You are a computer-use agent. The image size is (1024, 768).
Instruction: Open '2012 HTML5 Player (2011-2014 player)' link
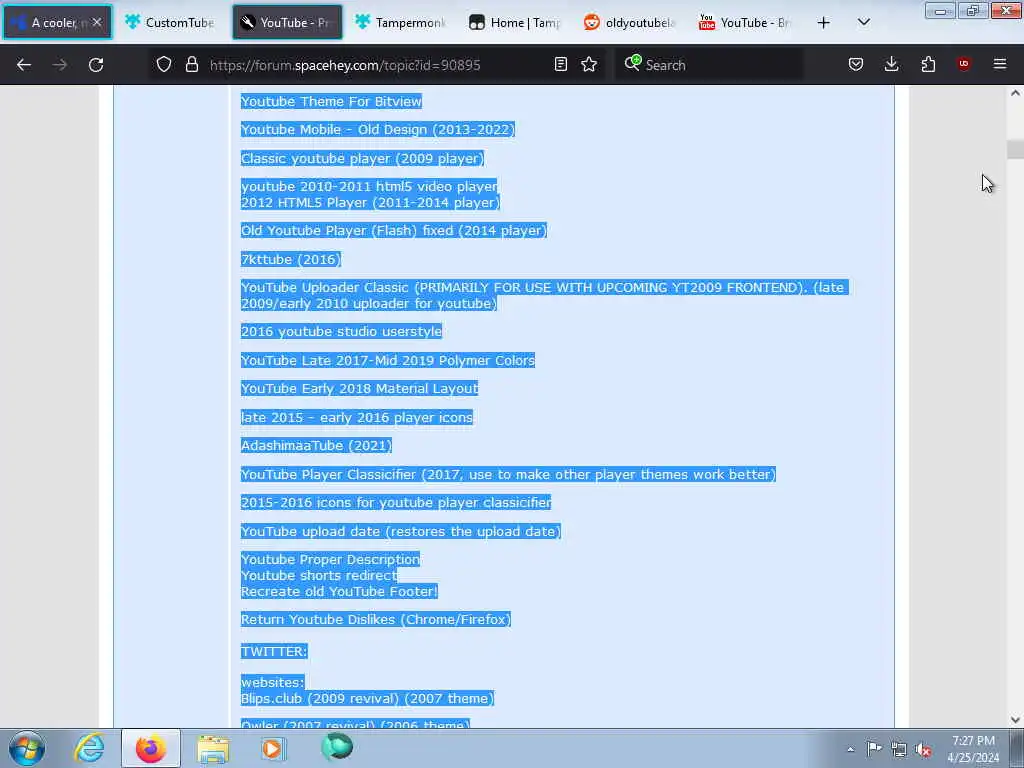370,202
